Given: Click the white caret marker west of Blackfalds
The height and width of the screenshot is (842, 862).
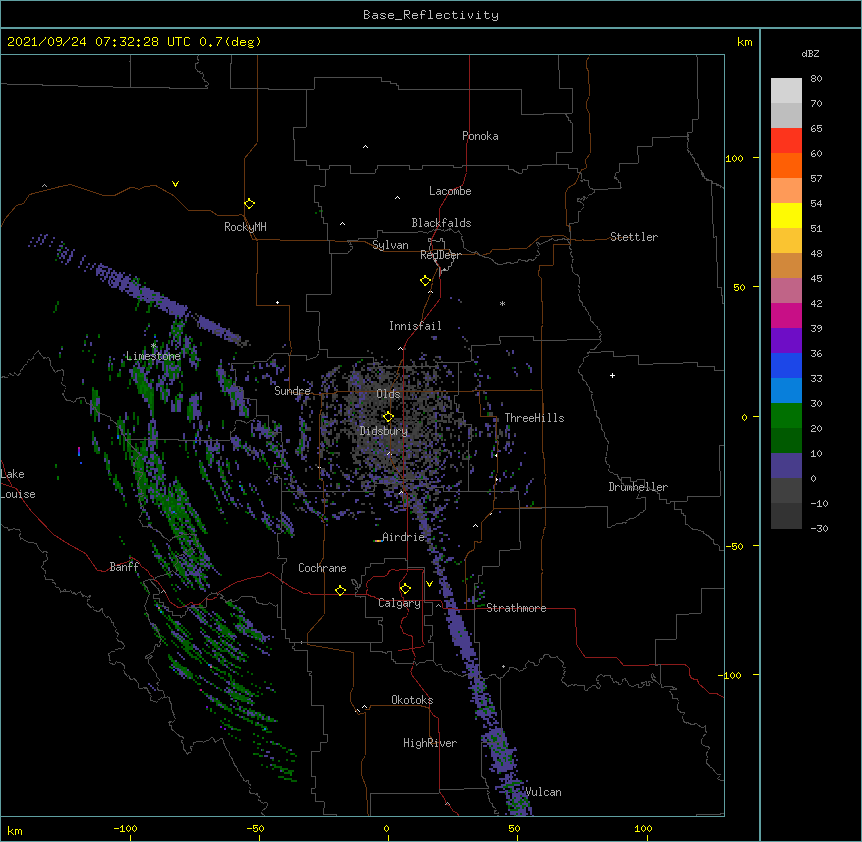Looking at the screenshot, I should (x=342, y=224).
